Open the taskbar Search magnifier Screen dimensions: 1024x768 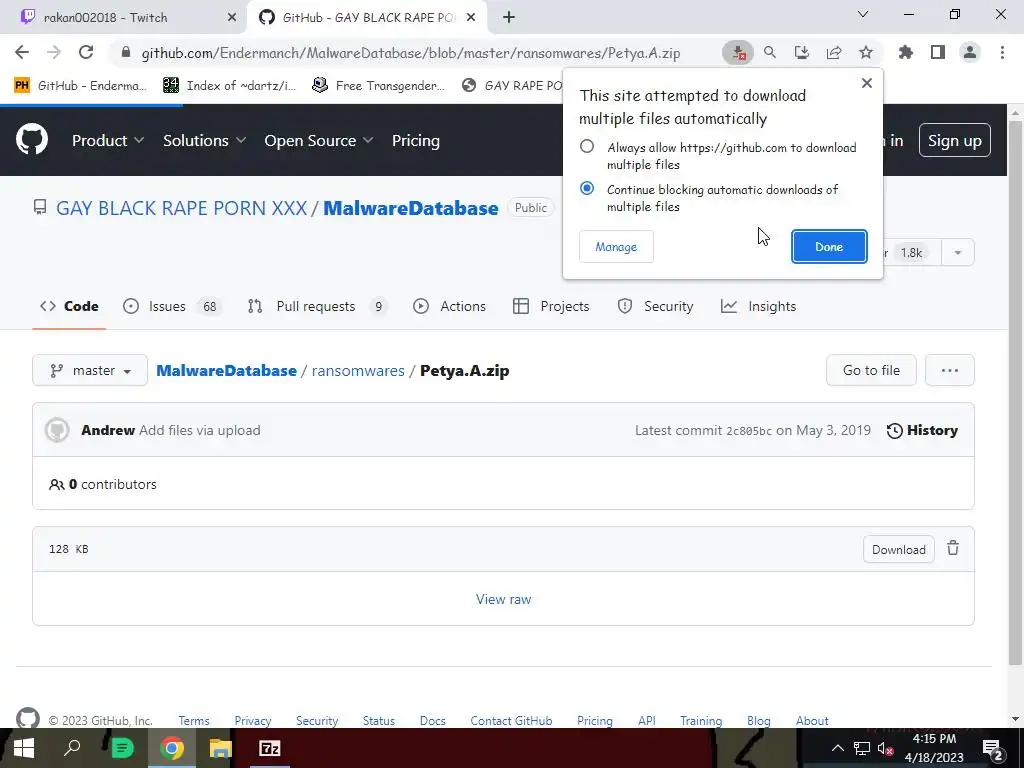pyautogui.click(x=72, y=748)
